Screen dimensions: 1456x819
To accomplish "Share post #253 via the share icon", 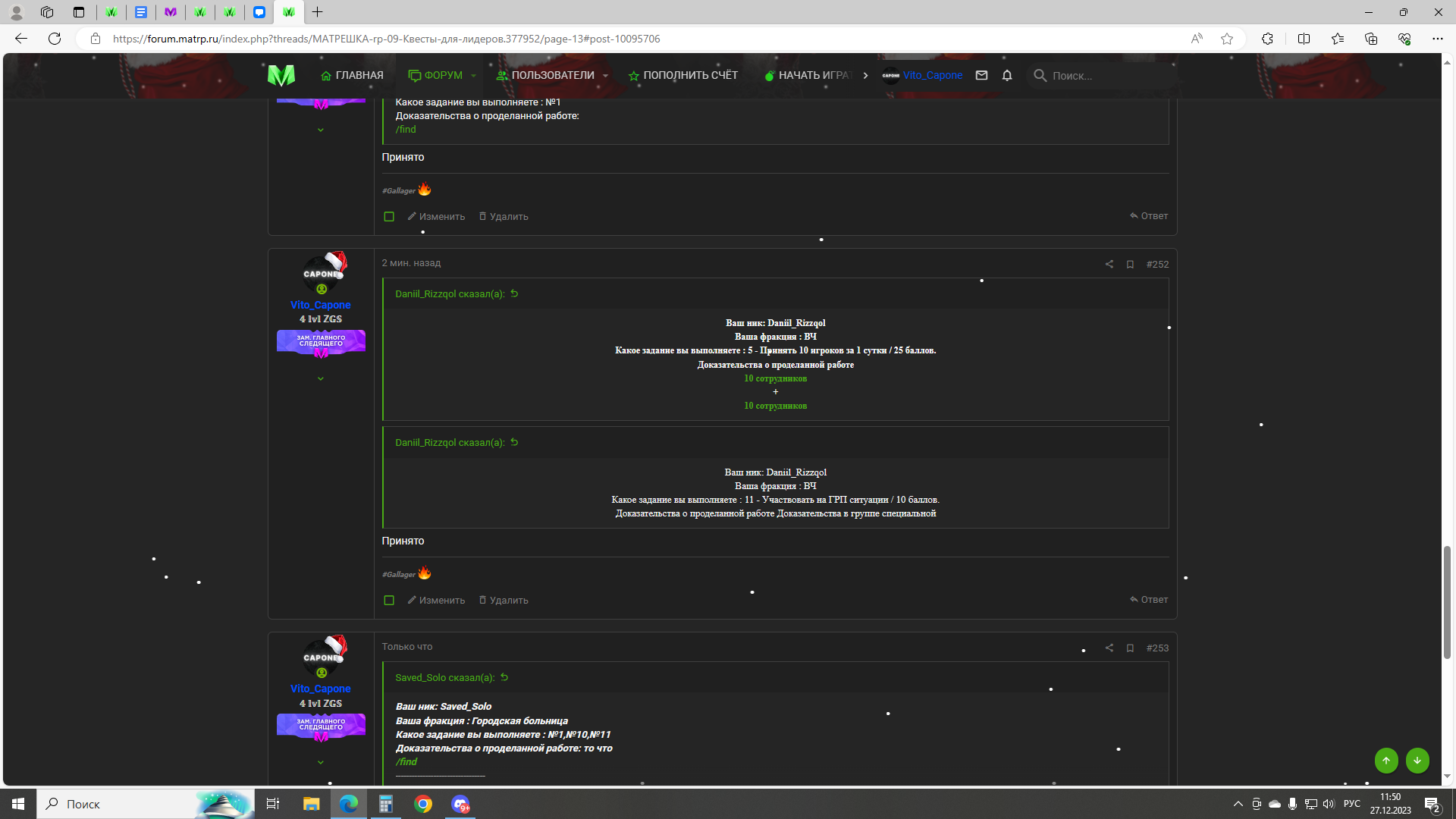I will click(1109, 648).
